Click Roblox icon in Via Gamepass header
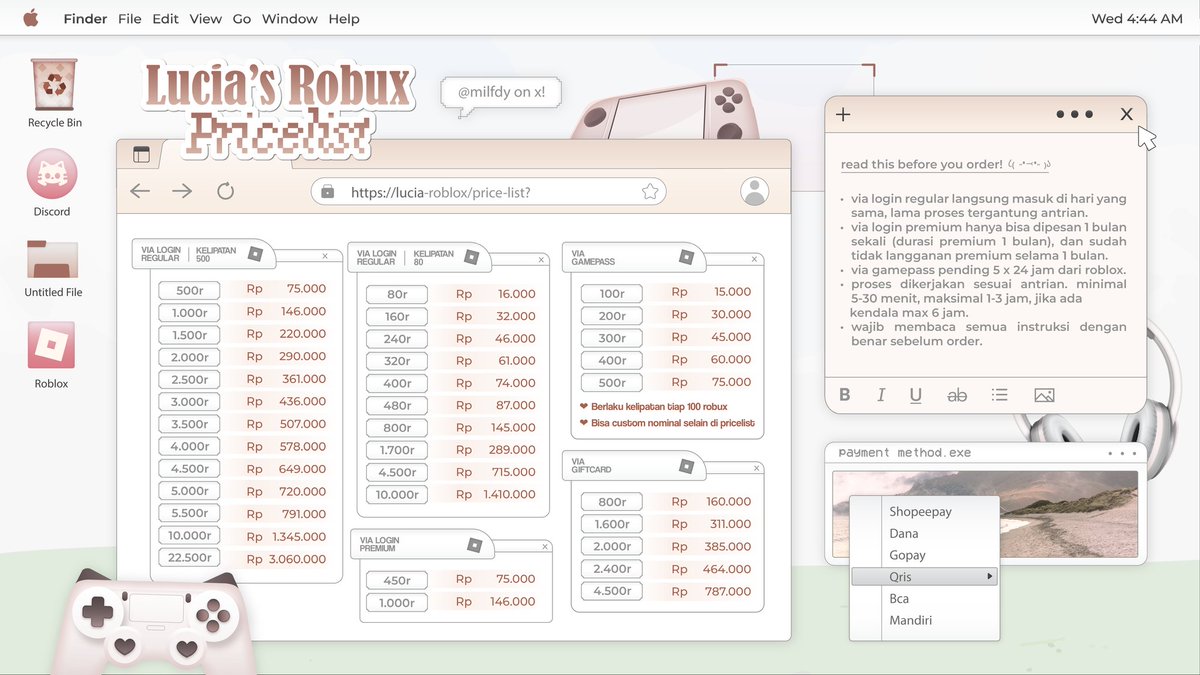The height and width of the screenshot is (675, 1200). pos(686,257)
